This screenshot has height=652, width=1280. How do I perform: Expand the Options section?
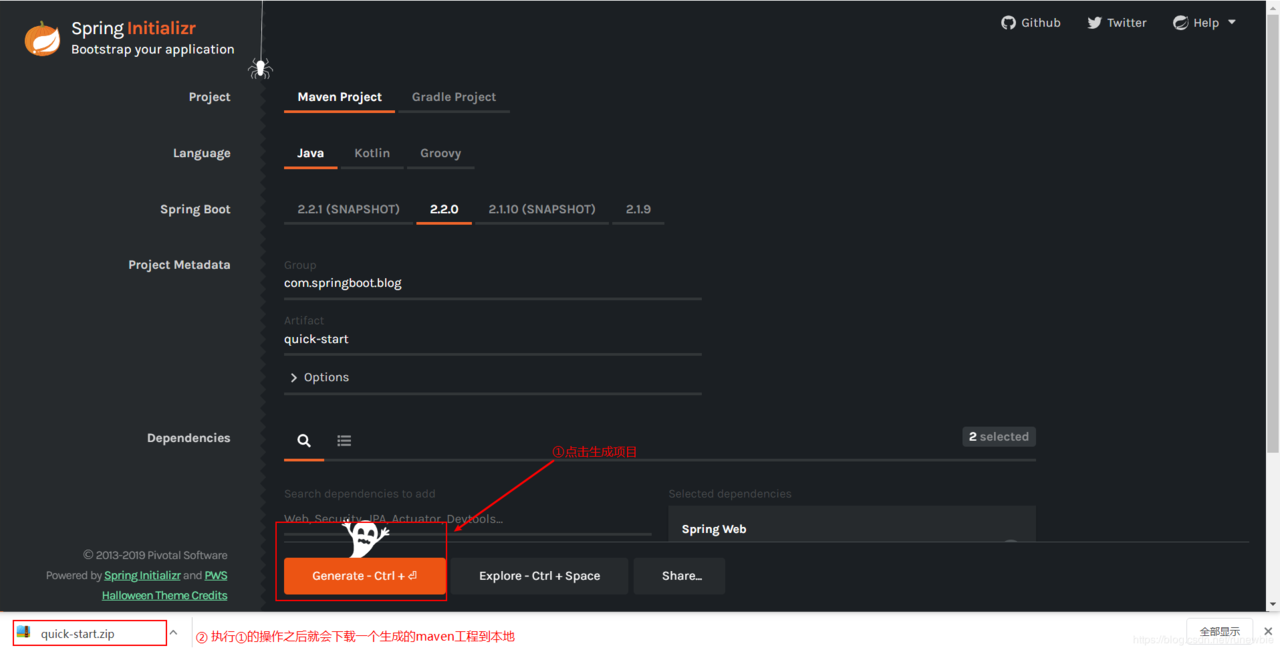(319, 377)
